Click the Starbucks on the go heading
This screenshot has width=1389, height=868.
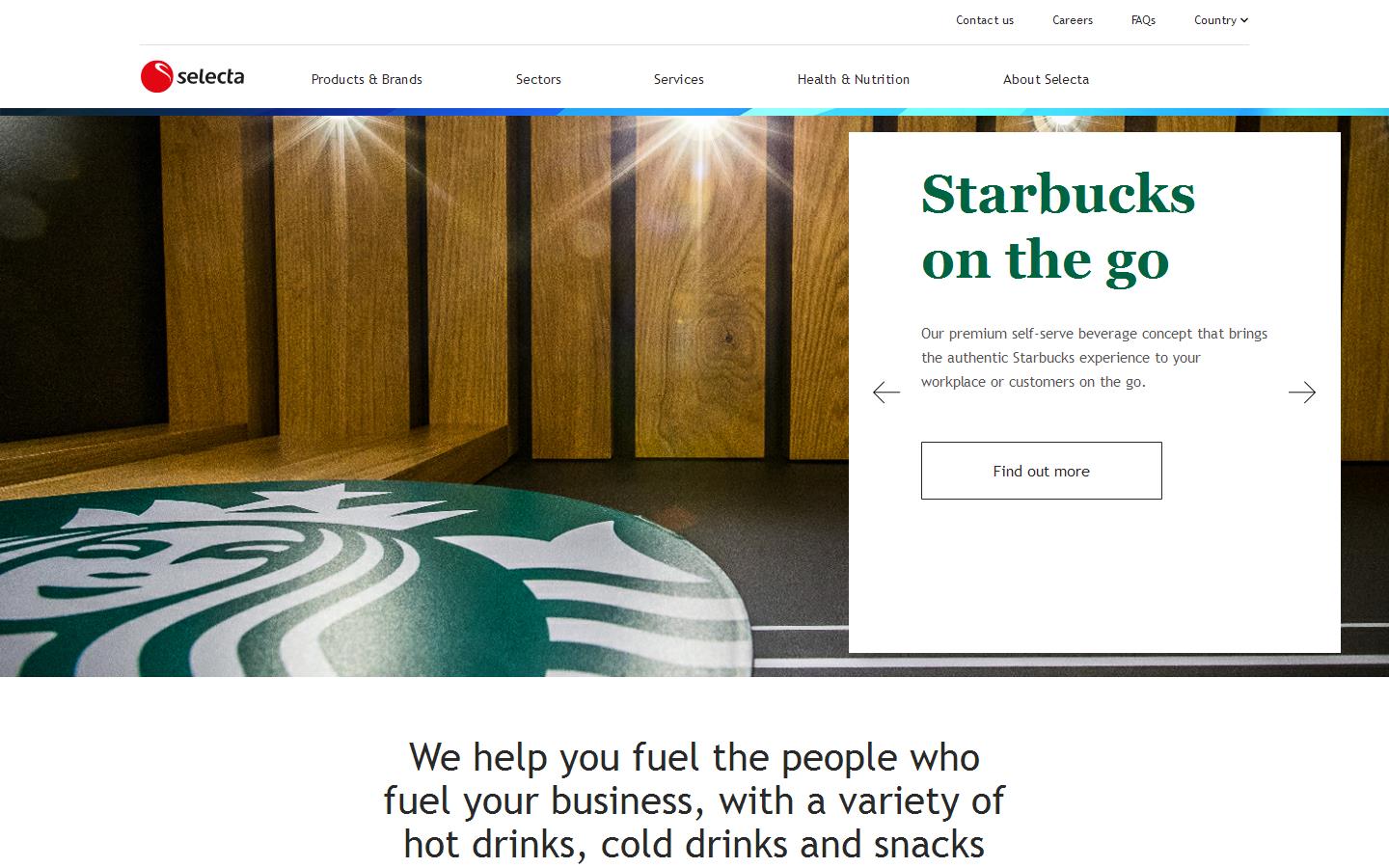pos(1058,227)
